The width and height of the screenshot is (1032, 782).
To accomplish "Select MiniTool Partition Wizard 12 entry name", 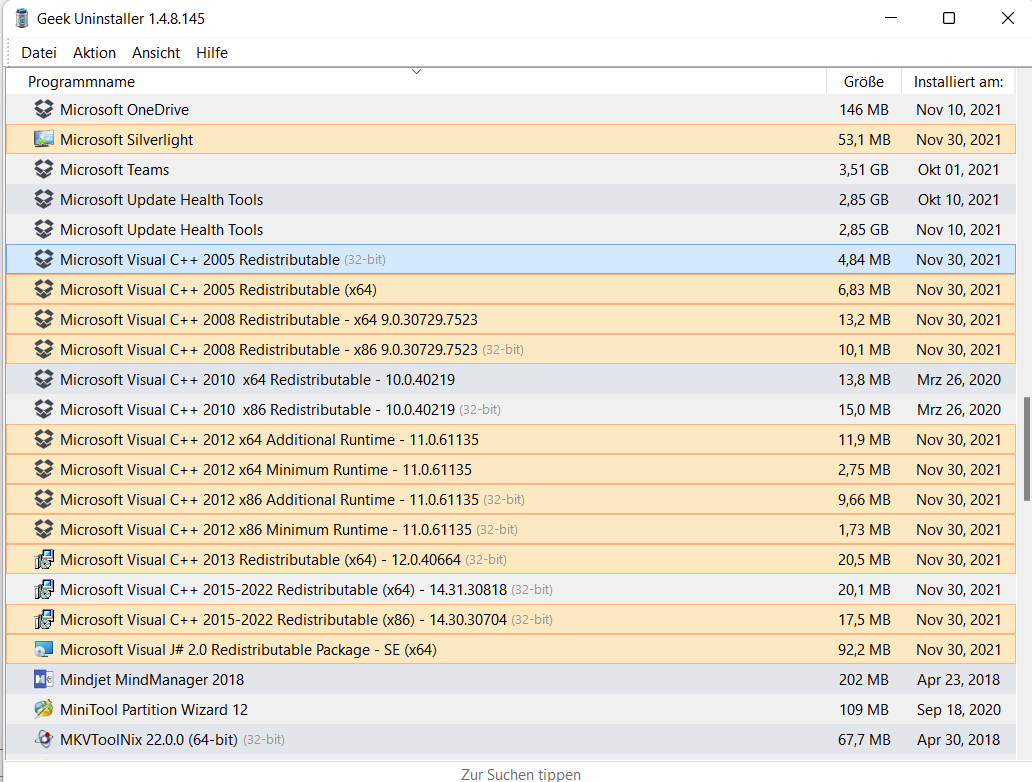I will [x=154, y=710].
